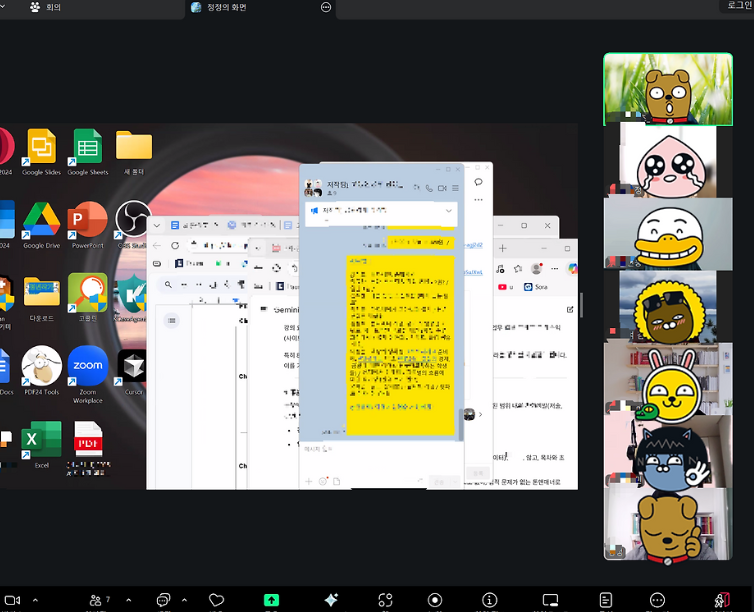Click the 로그인 button at top right
This screenshot has width=754, height=612.
point(738,6)
